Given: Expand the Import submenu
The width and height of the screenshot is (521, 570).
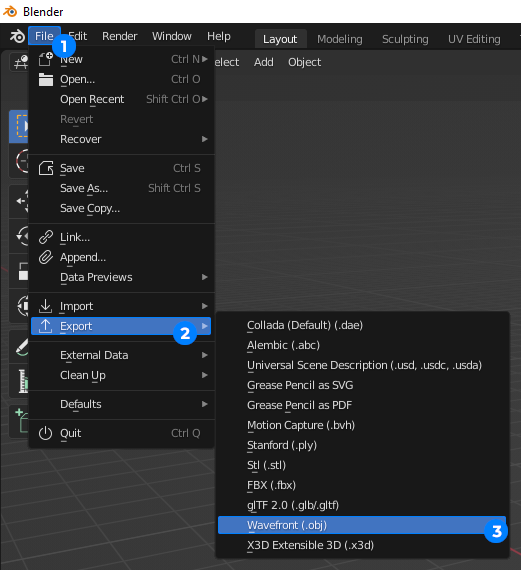Looking at the screenshot, I should [121, 306].
